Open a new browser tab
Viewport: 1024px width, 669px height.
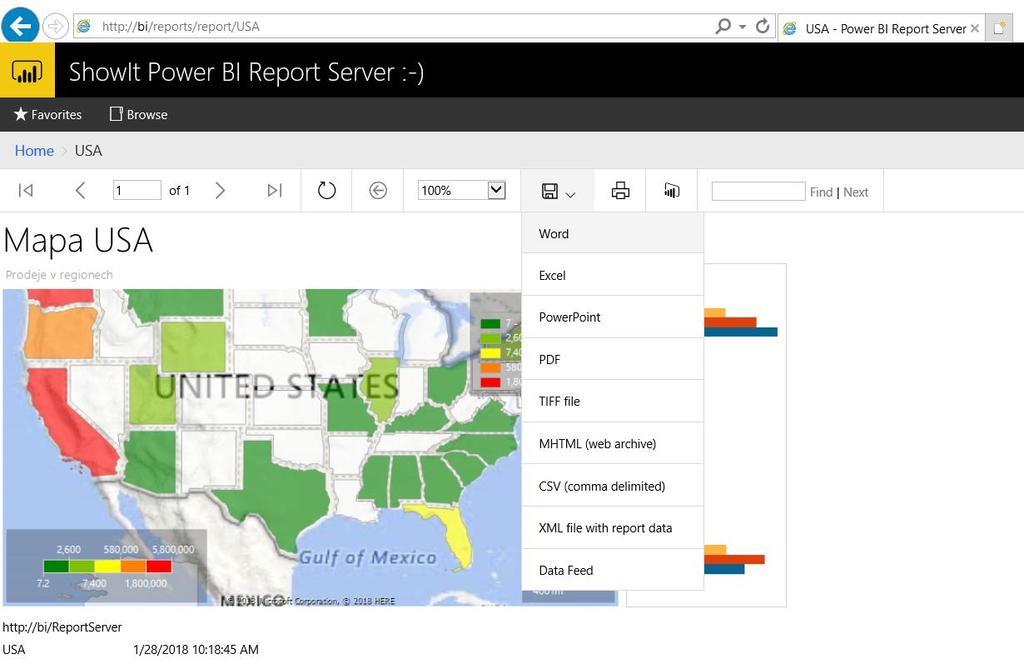pyautogui.click(x=999, y=28)
